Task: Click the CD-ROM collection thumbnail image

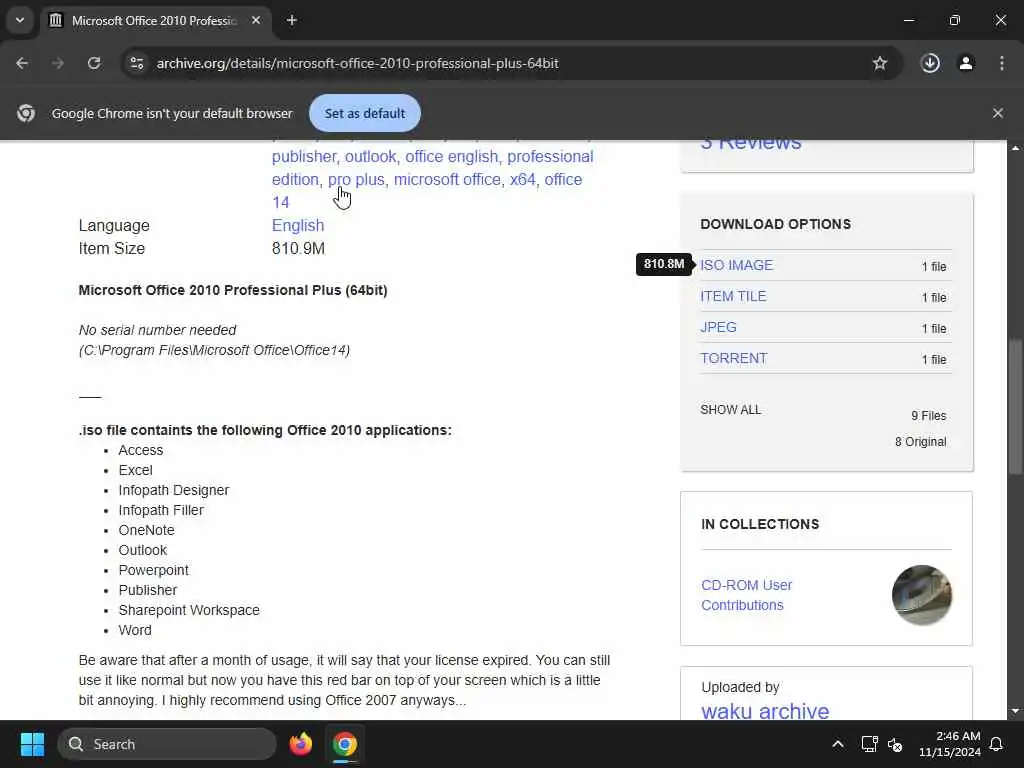Action: click(x=921, y=595)
